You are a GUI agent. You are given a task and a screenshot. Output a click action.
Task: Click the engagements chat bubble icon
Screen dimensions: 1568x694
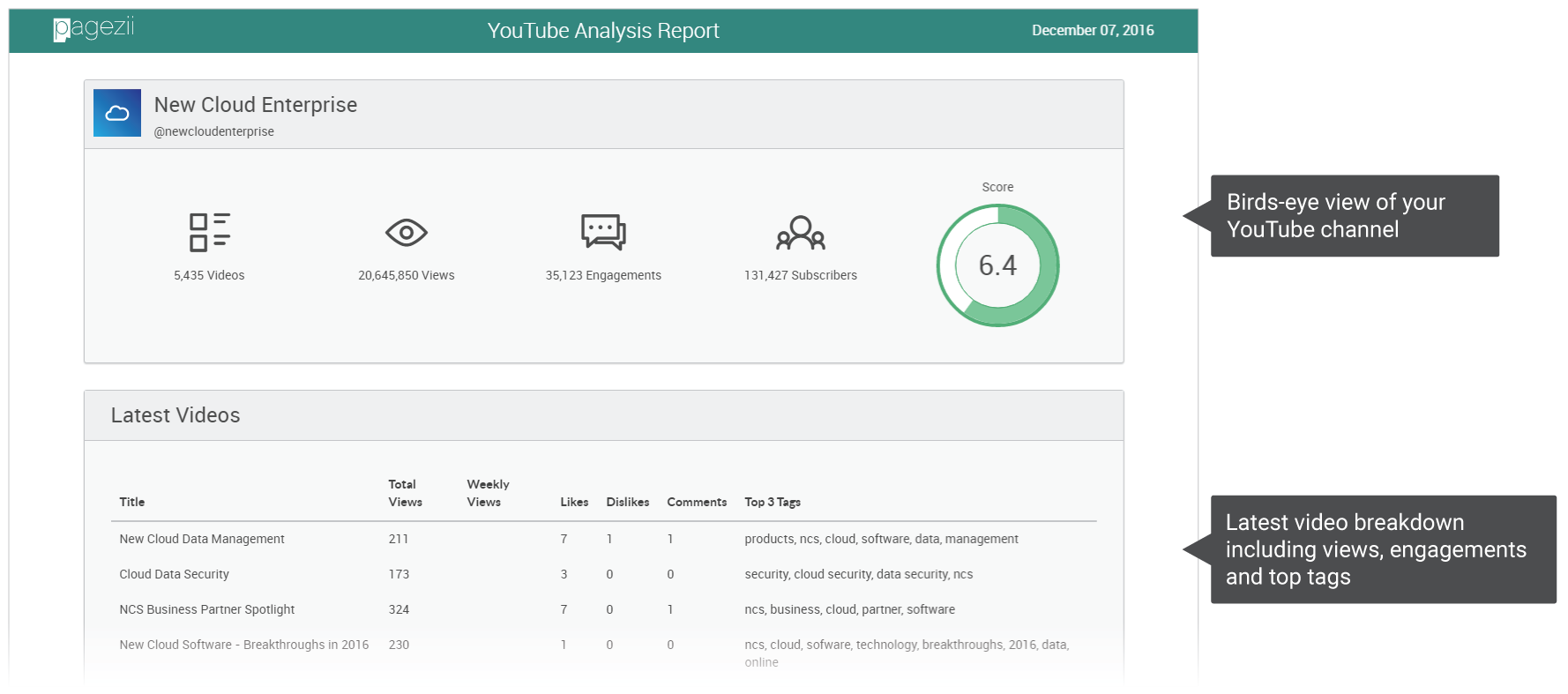pyautogui.click(x=603, y=232)
